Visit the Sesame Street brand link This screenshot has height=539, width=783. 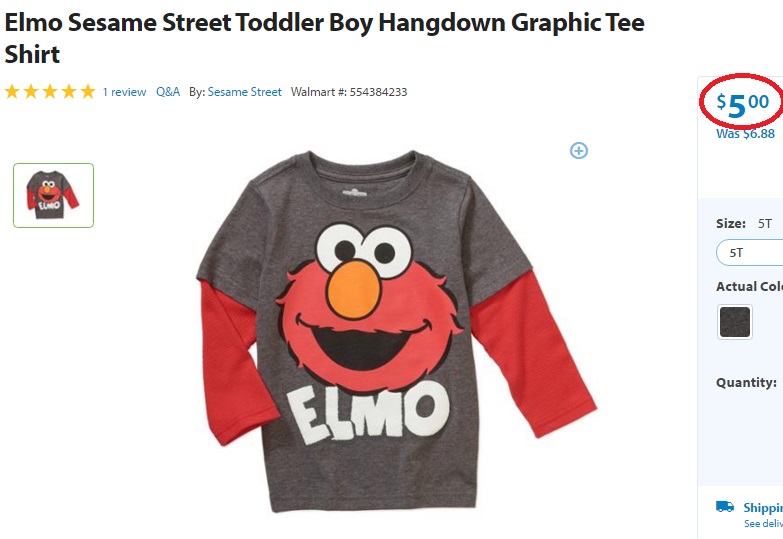pos(245,92)
